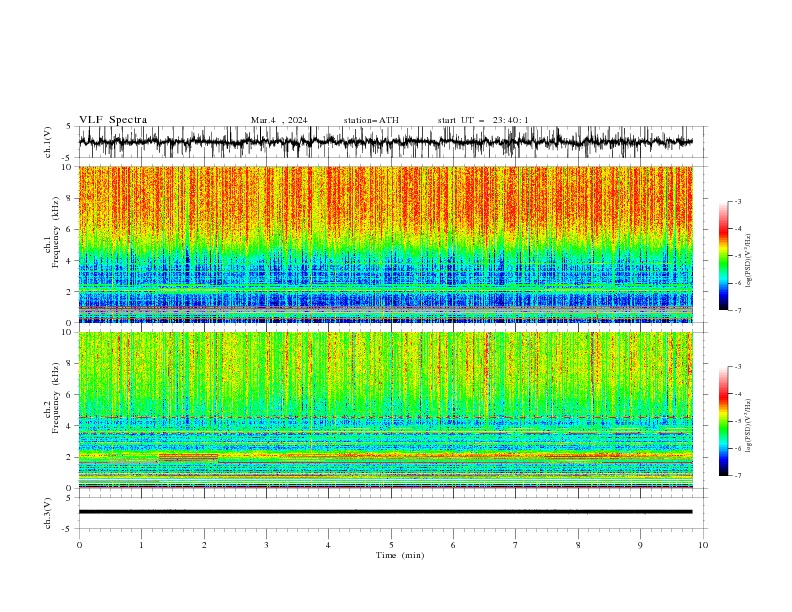792x612 pixels.
Task: Click the ch.2 PSD color scale bar
Action: click(x=723, y=421)
